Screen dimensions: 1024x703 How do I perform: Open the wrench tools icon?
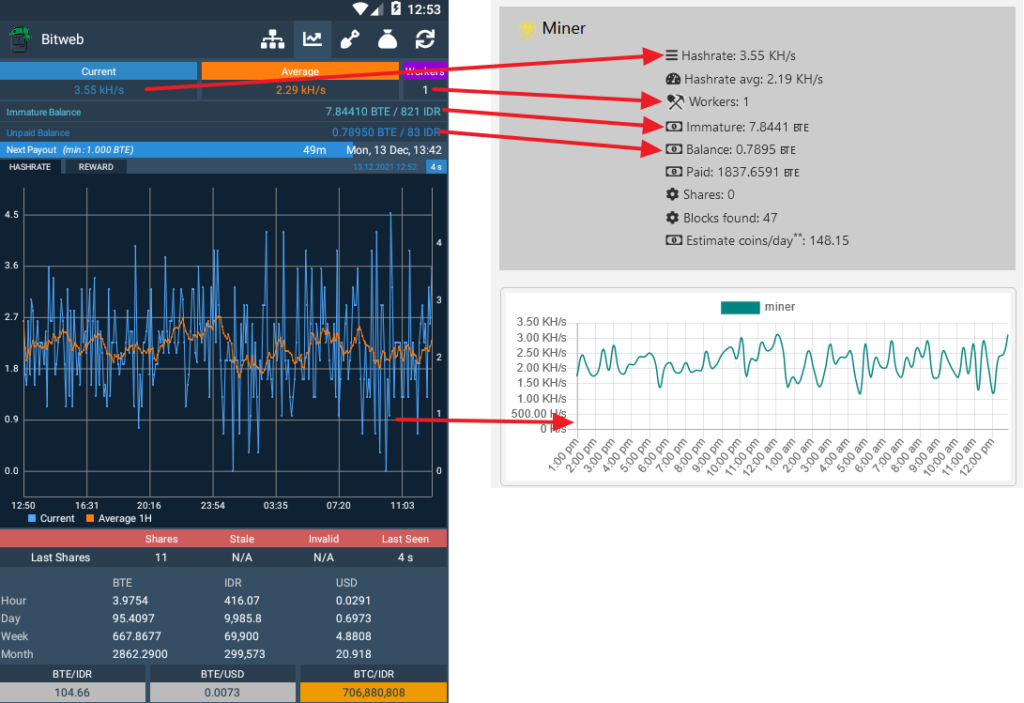click(349, 39)
